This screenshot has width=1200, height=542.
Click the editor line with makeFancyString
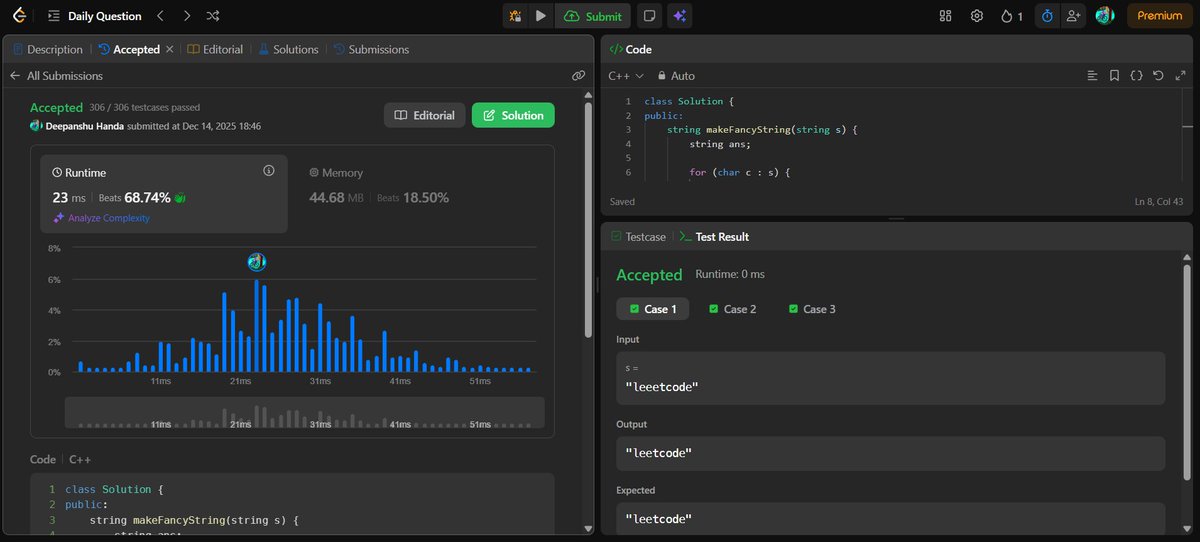point(763,130)
